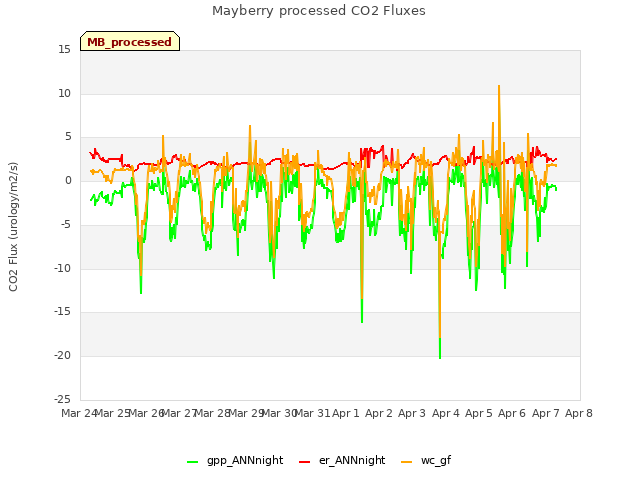This screenshot has height=480, width=640.
Task: Click the x-axis label Mar 31
Action: (313, 413)
